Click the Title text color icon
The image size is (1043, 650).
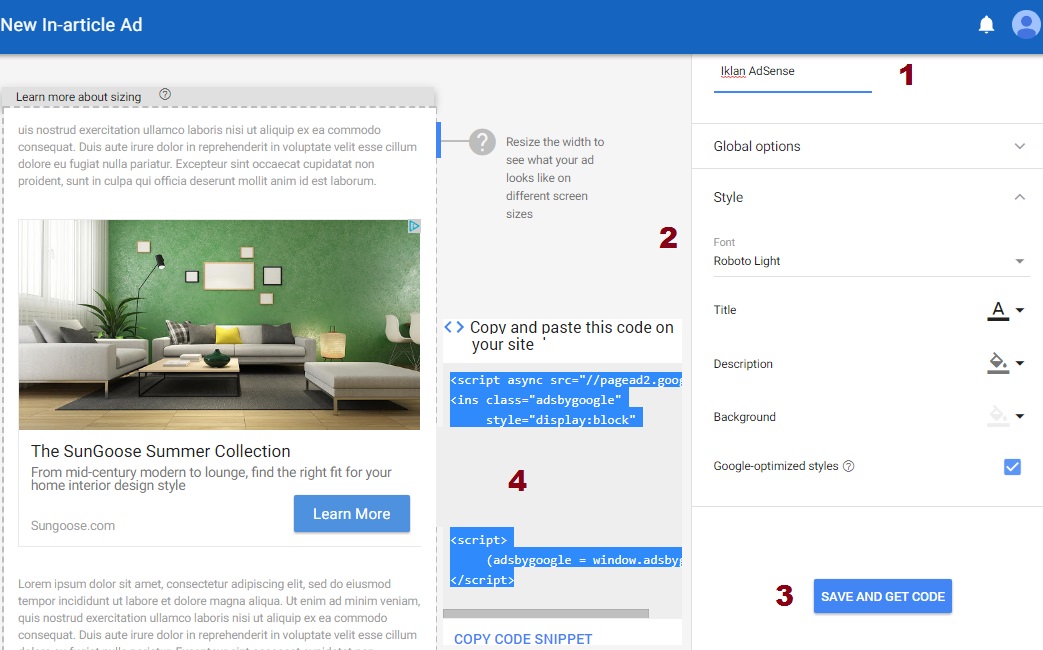click(x=998, y=310)
